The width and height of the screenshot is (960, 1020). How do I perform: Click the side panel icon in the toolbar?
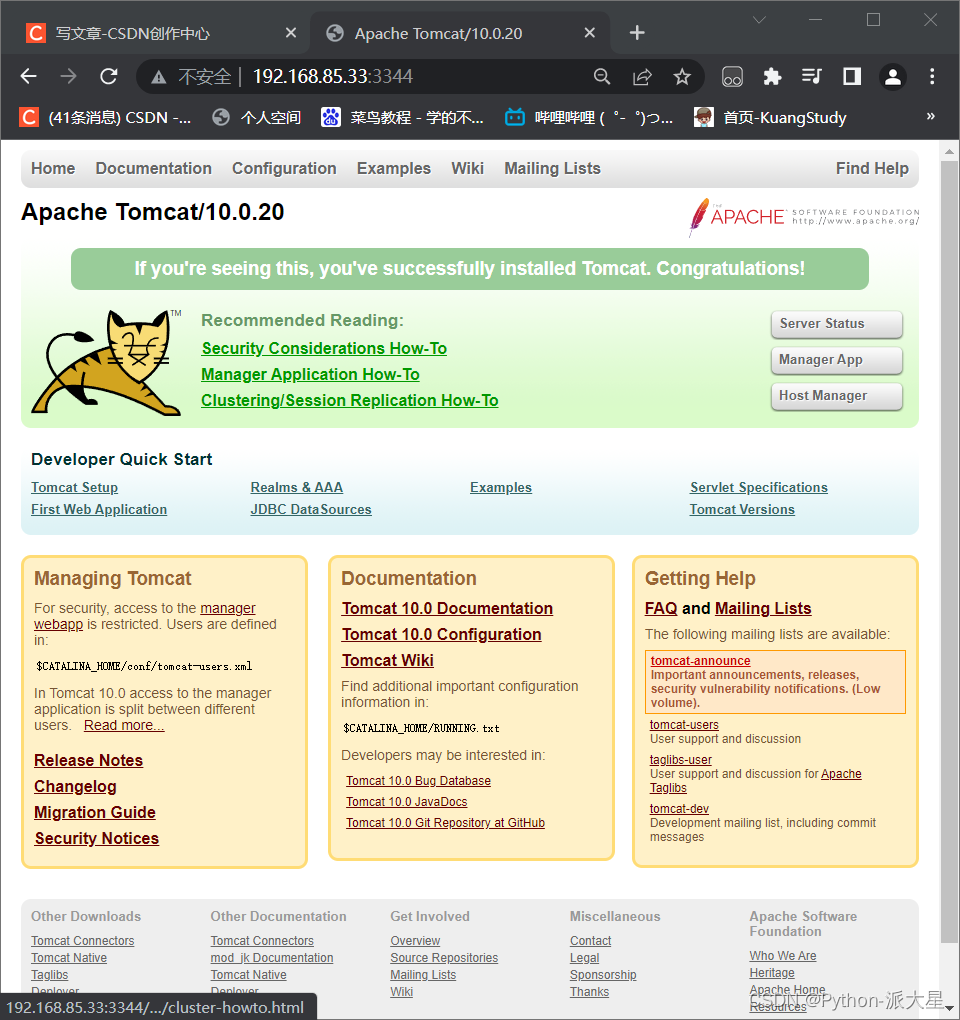(x=852, y=76)
